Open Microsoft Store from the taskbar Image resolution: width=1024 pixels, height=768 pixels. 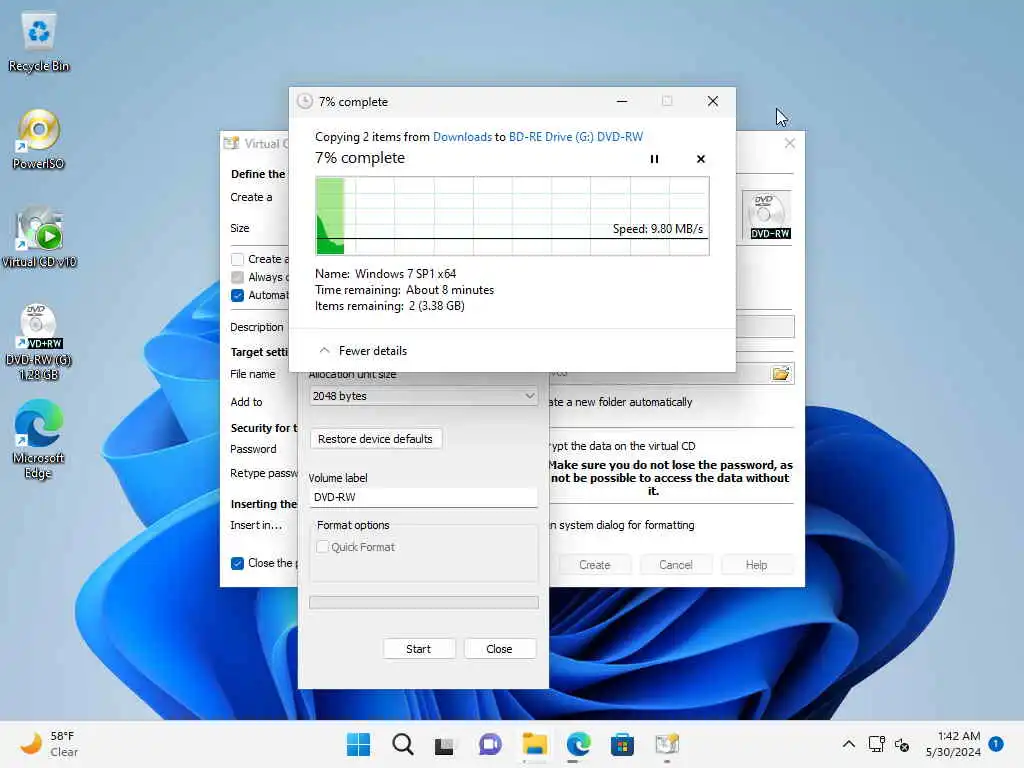[622, 744]
